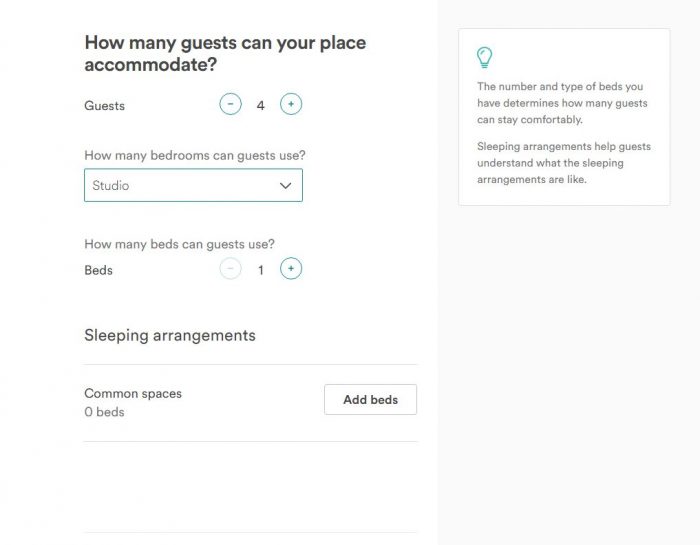
Task: Click 'How many beds can guests use?' label
Action: 179,244
